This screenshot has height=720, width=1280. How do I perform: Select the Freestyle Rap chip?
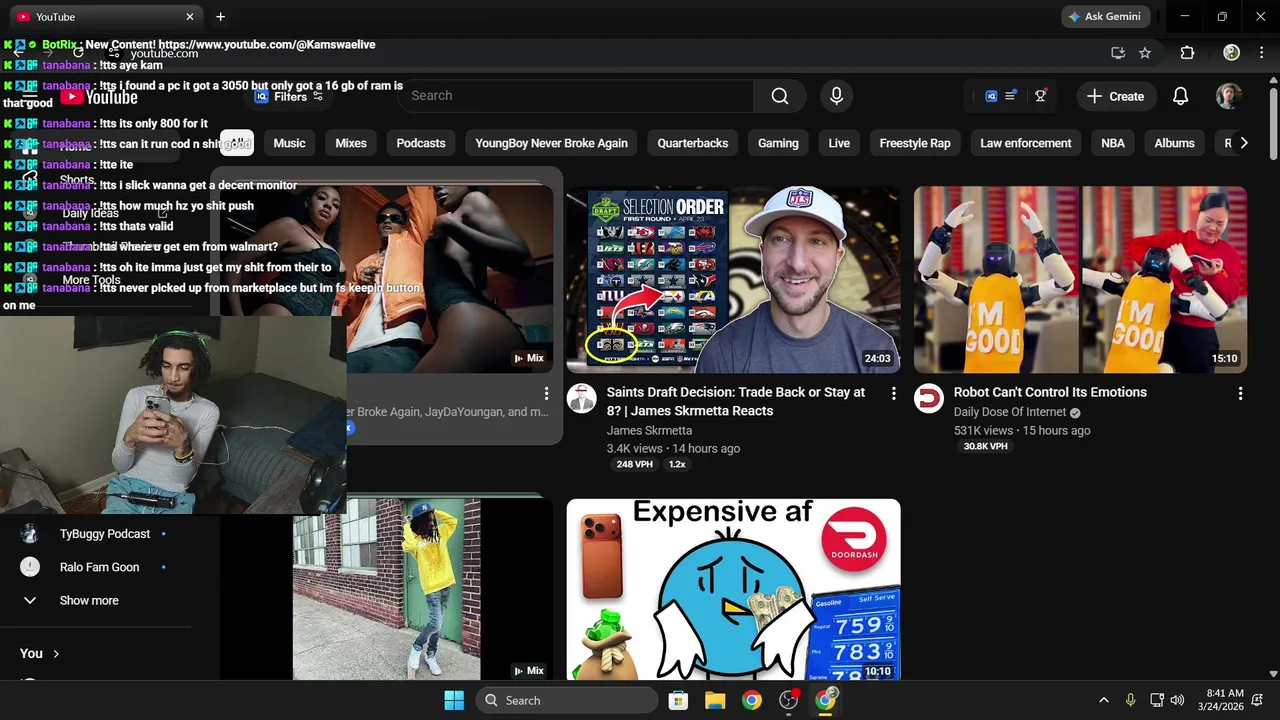click(x=915, y=143)
